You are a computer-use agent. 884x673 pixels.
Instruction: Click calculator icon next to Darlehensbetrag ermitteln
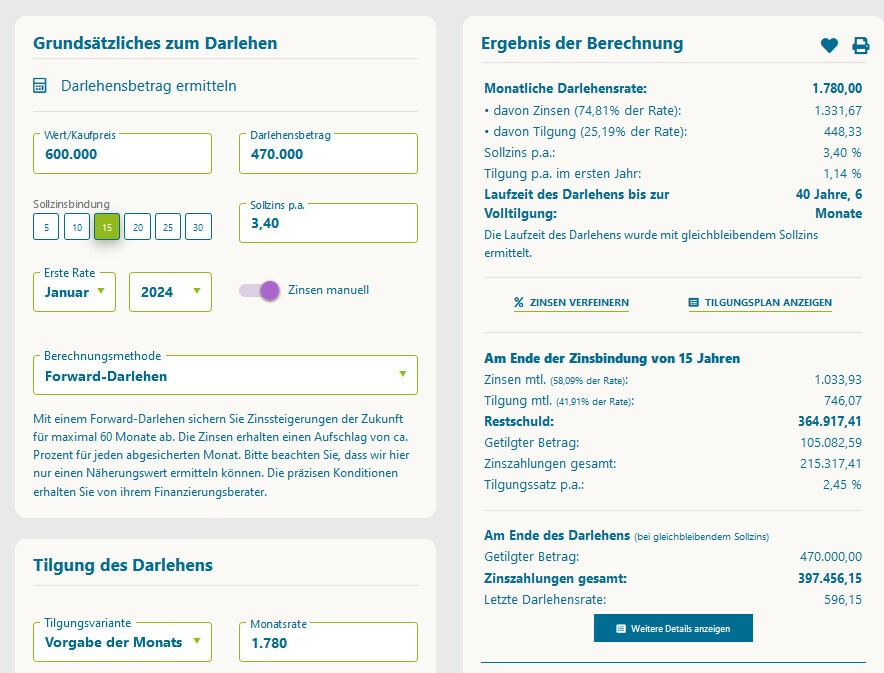(x=40, y=86)
